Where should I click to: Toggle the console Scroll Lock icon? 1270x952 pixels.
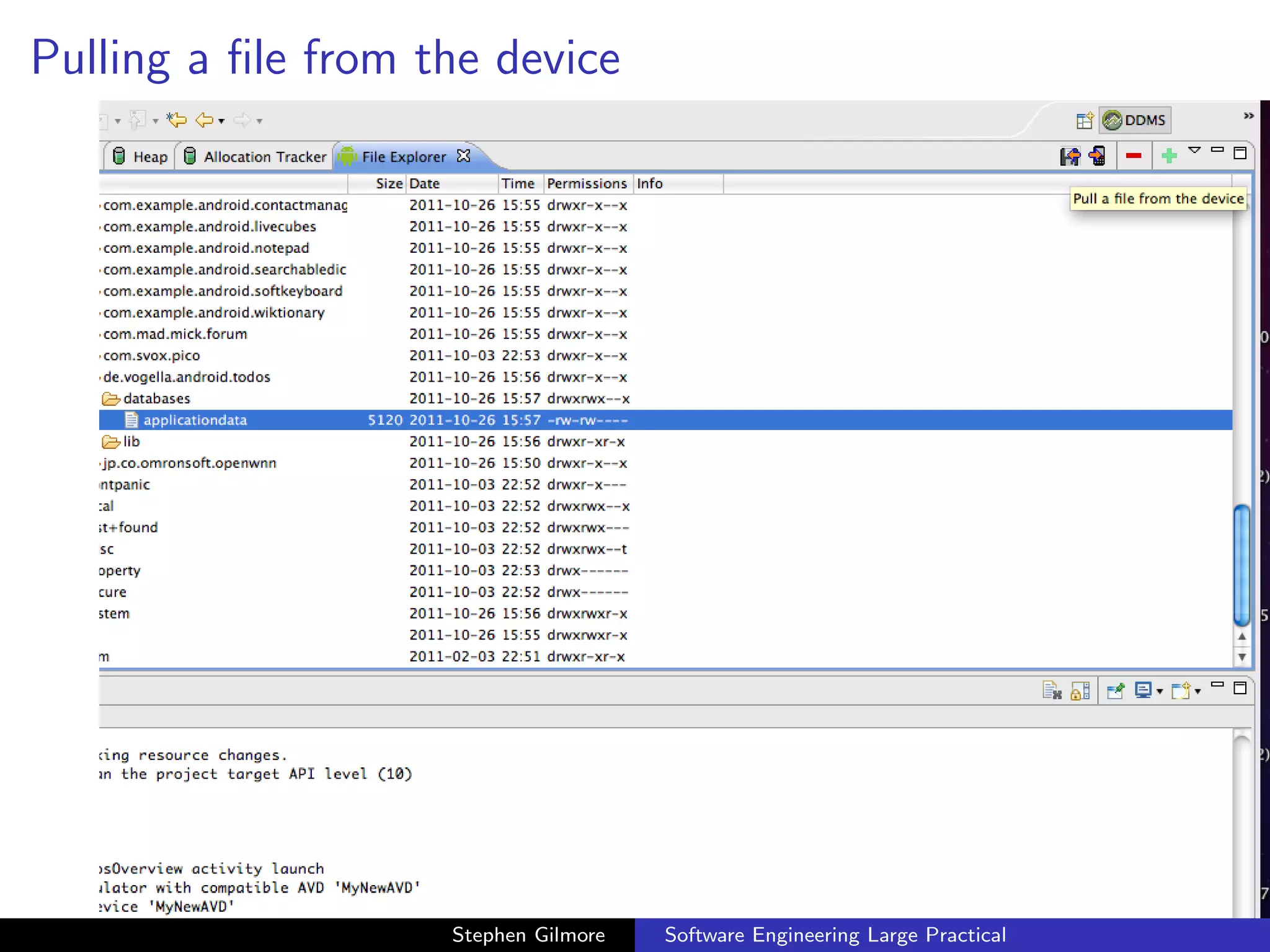coord(1080,690)
